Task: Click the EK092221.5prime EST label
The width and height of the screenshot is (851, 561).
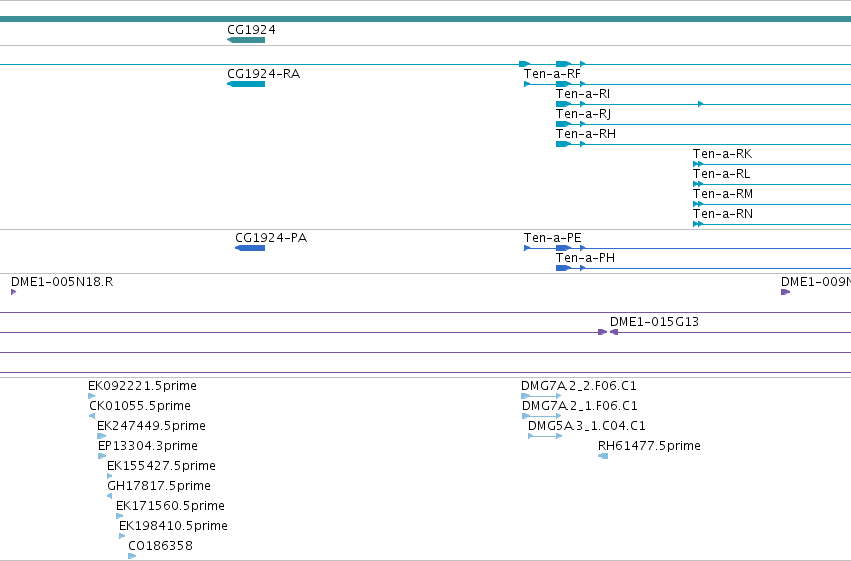Action: [x=142, y=386]
